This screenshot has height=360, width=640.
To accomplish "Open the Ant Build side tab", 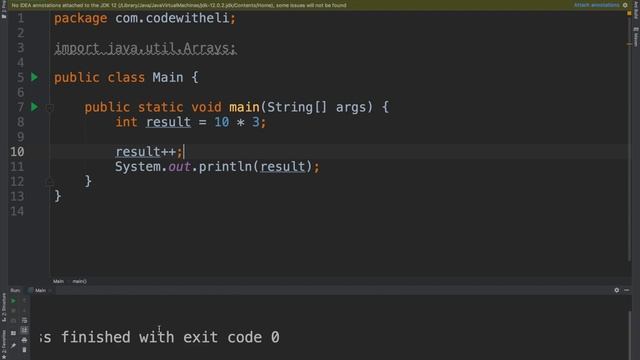I will (x=636, y=10).
